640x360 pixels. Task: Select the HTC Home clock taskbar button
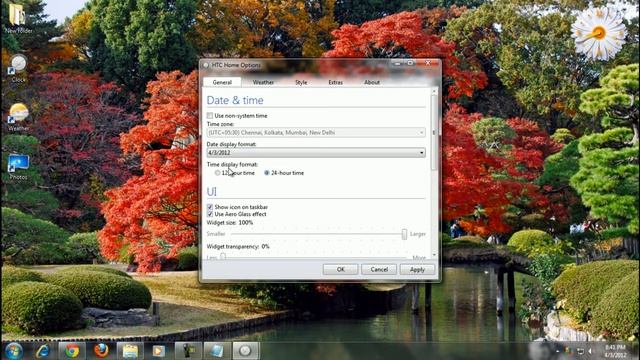pyautogui.click(x=245, y=351)
